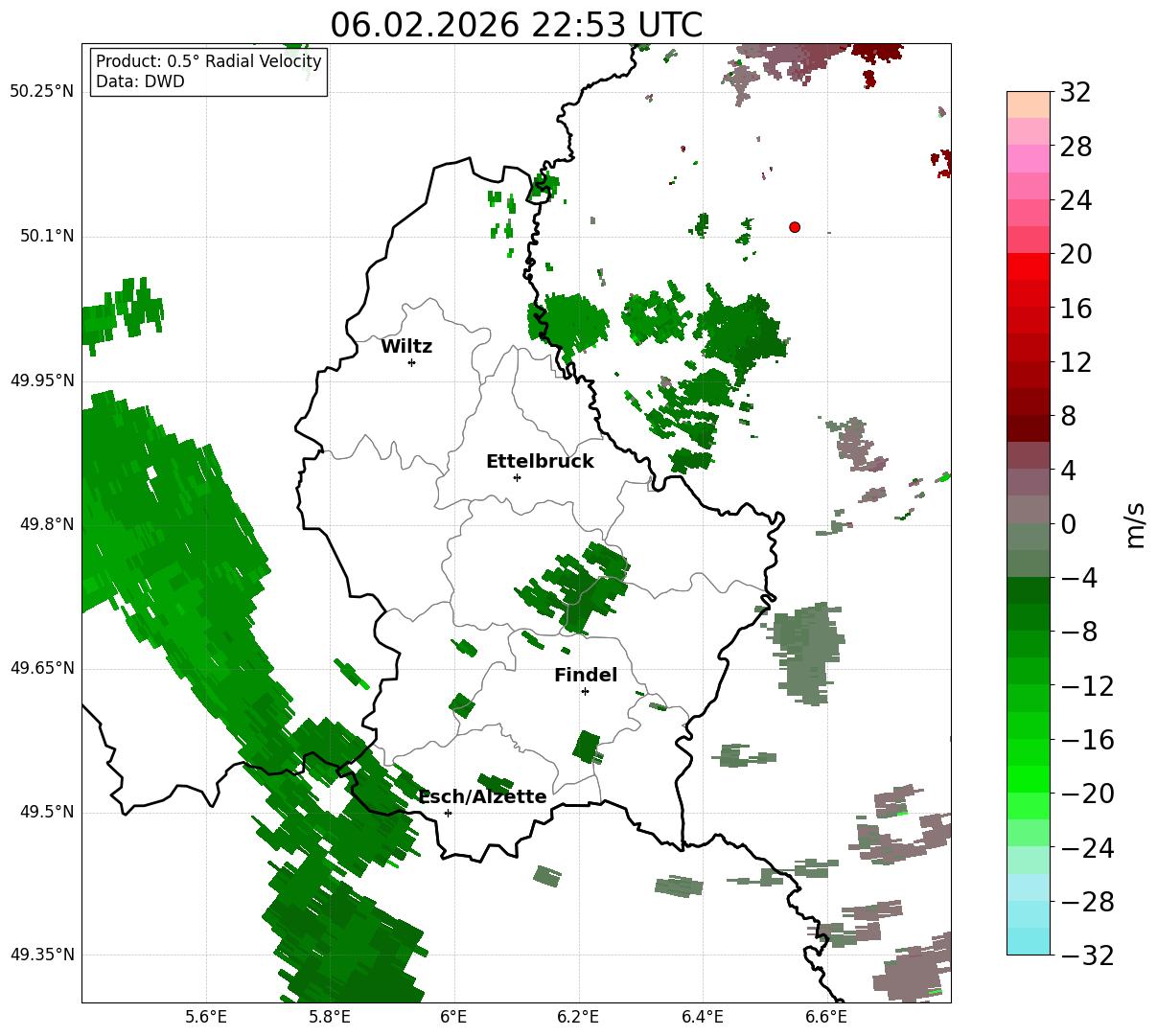Click the colorbar value −32
Viewport: 1157px width, 1036px height.
(x=1087, y=955)
